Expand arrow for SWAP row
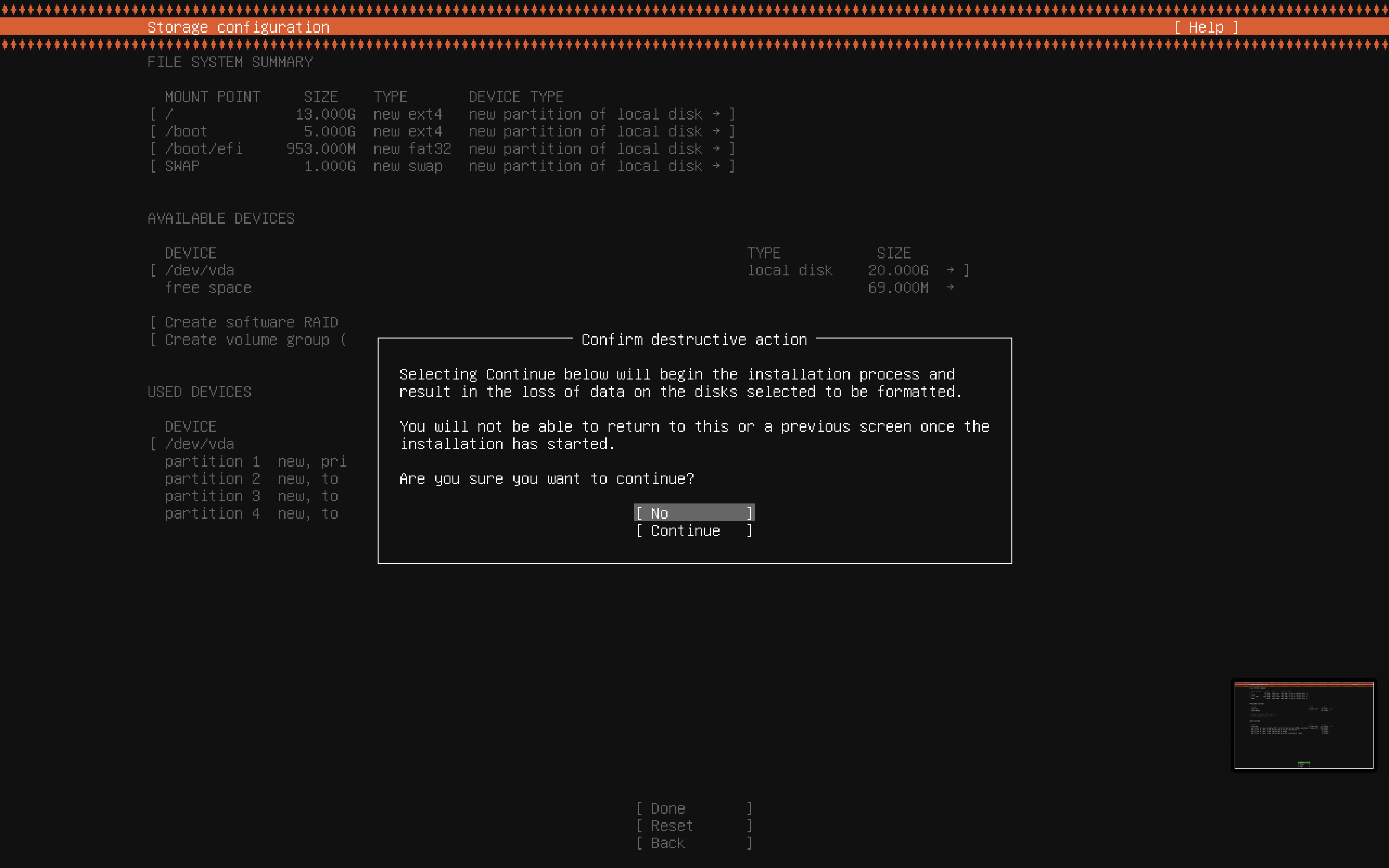Image resolution: width=1389 pixels, height=868 pixels. 716,166
